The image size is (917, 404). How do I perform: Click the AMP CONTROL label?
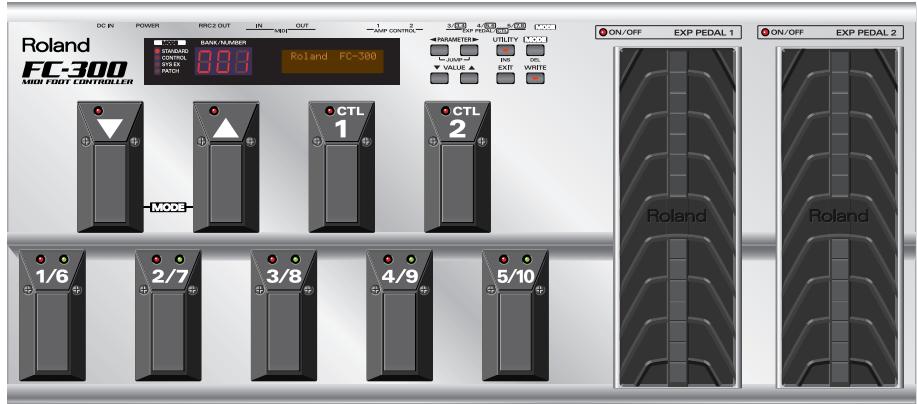[394, 30]
